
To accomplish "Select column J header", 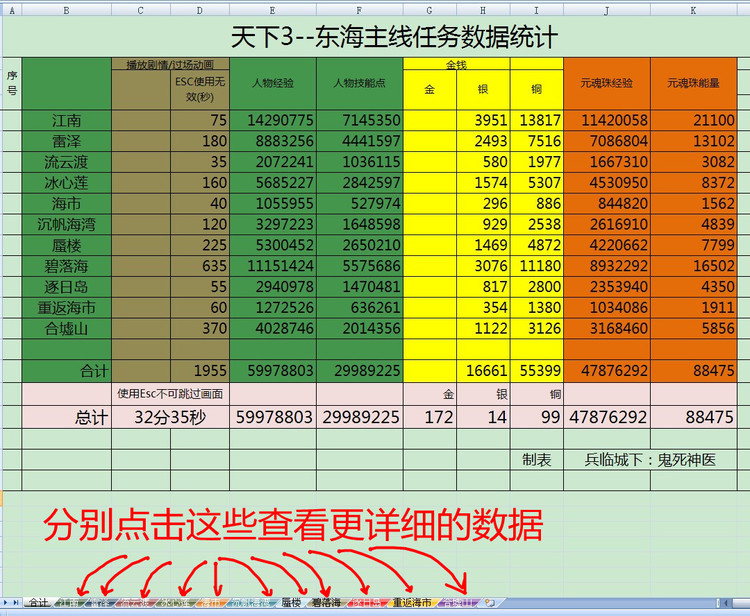I will pyautogui.click(x=607, y=10).
